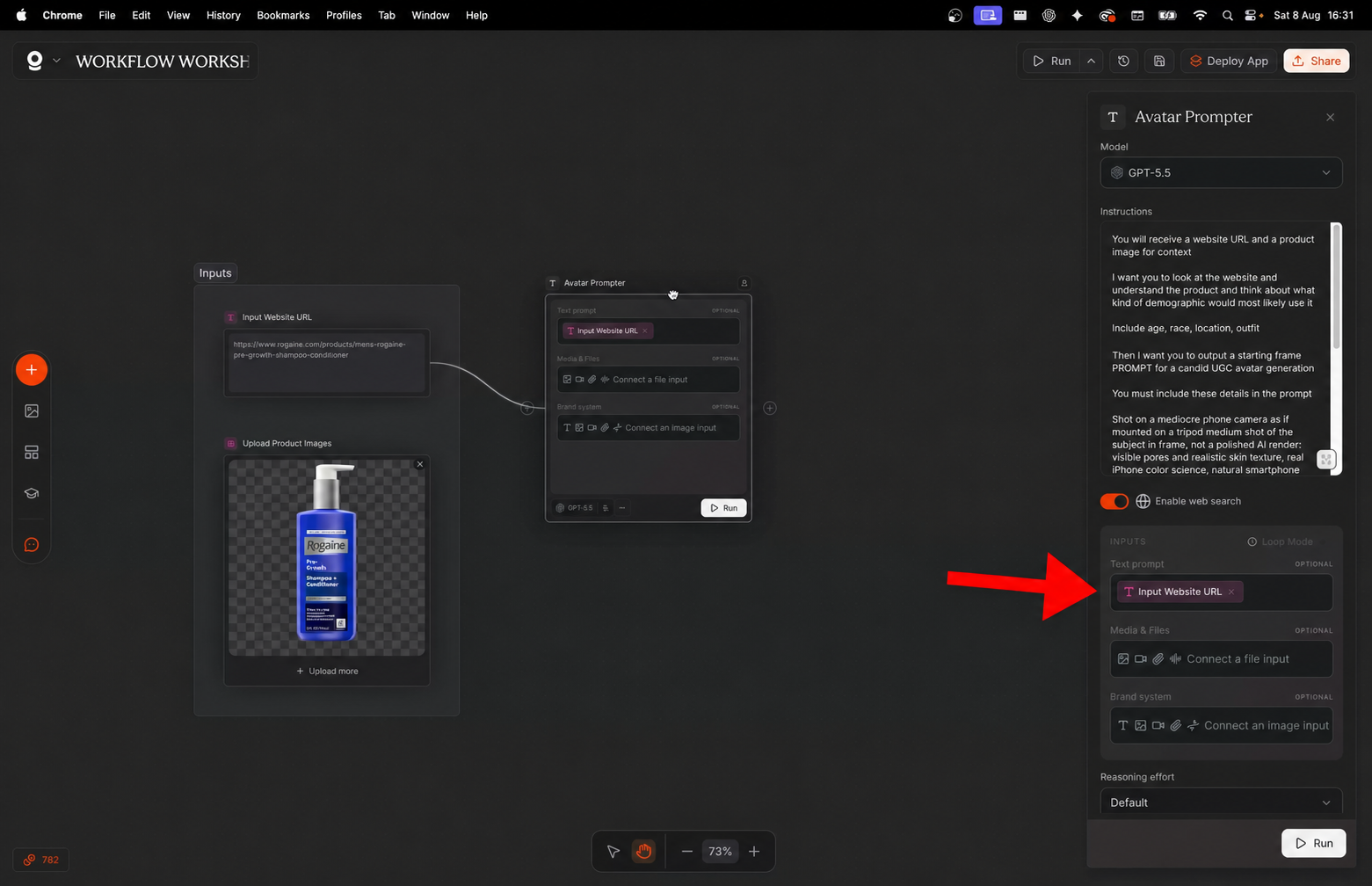Open the graduation cap tutorials icon

[x=32, y=493]
